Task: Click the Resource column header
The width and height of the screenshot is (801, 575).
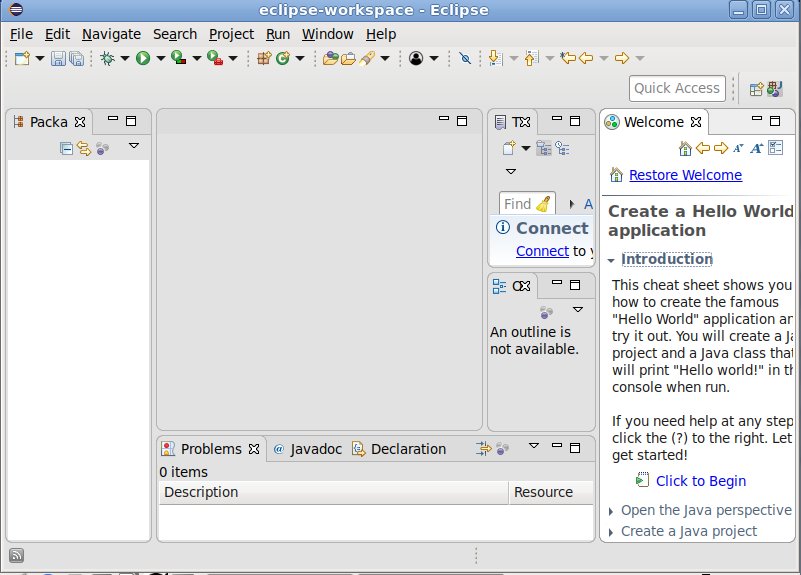Action: coord(551,492)
